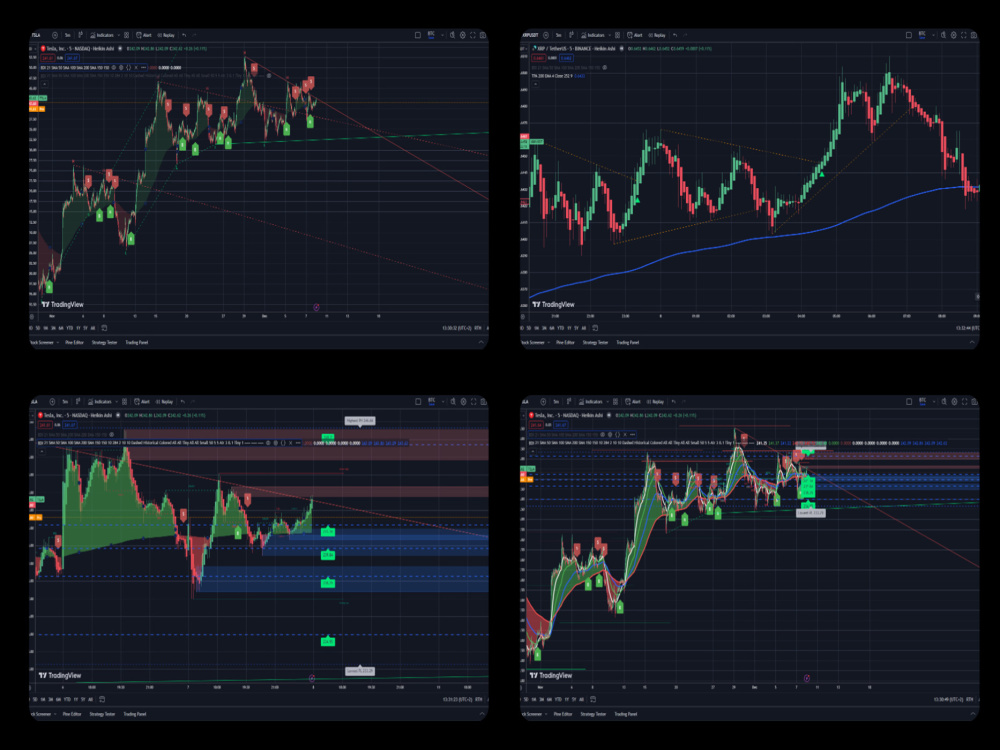
Task: Open the 5m interval selector in the bottom-left chart
Action: (65, 402)
